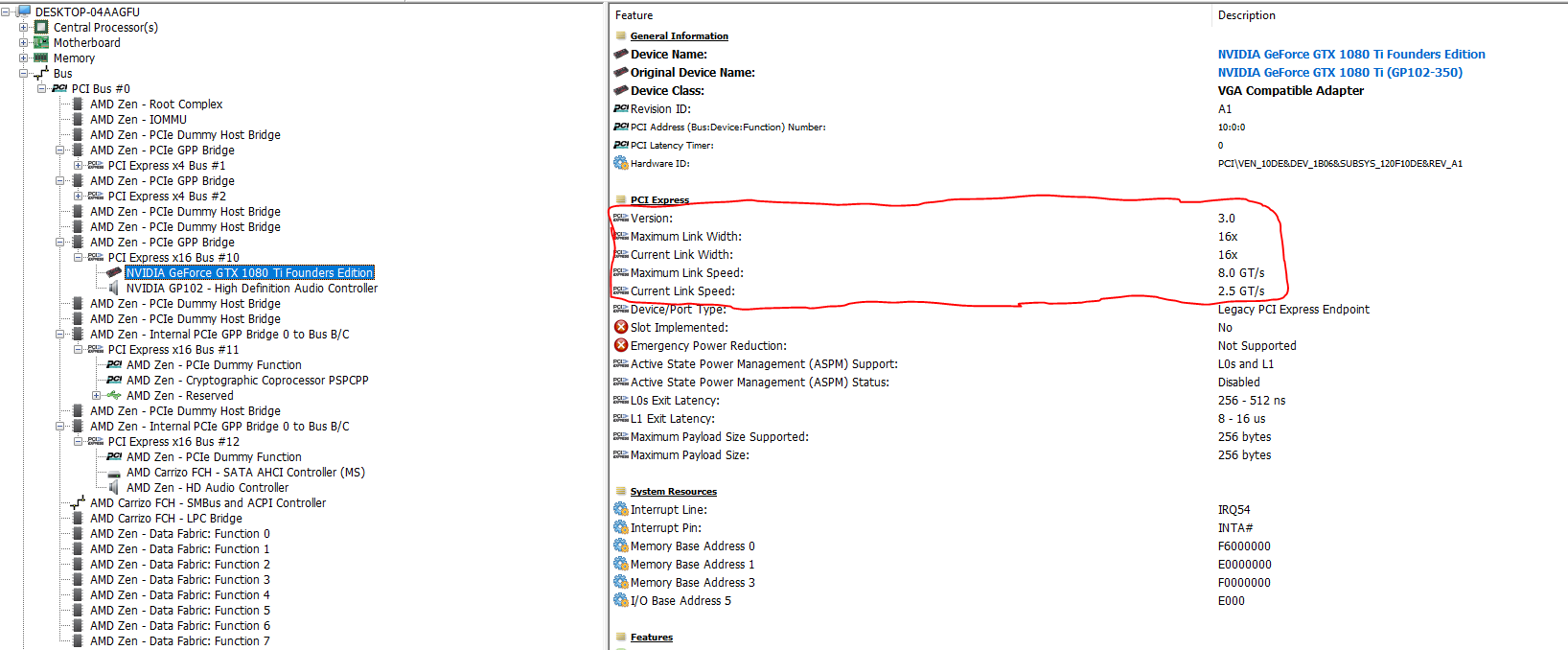The image size is (1568, 650).
Task: Click the Hardware ID PCI\VEN_10DE value
Action: click(1340, 163)
